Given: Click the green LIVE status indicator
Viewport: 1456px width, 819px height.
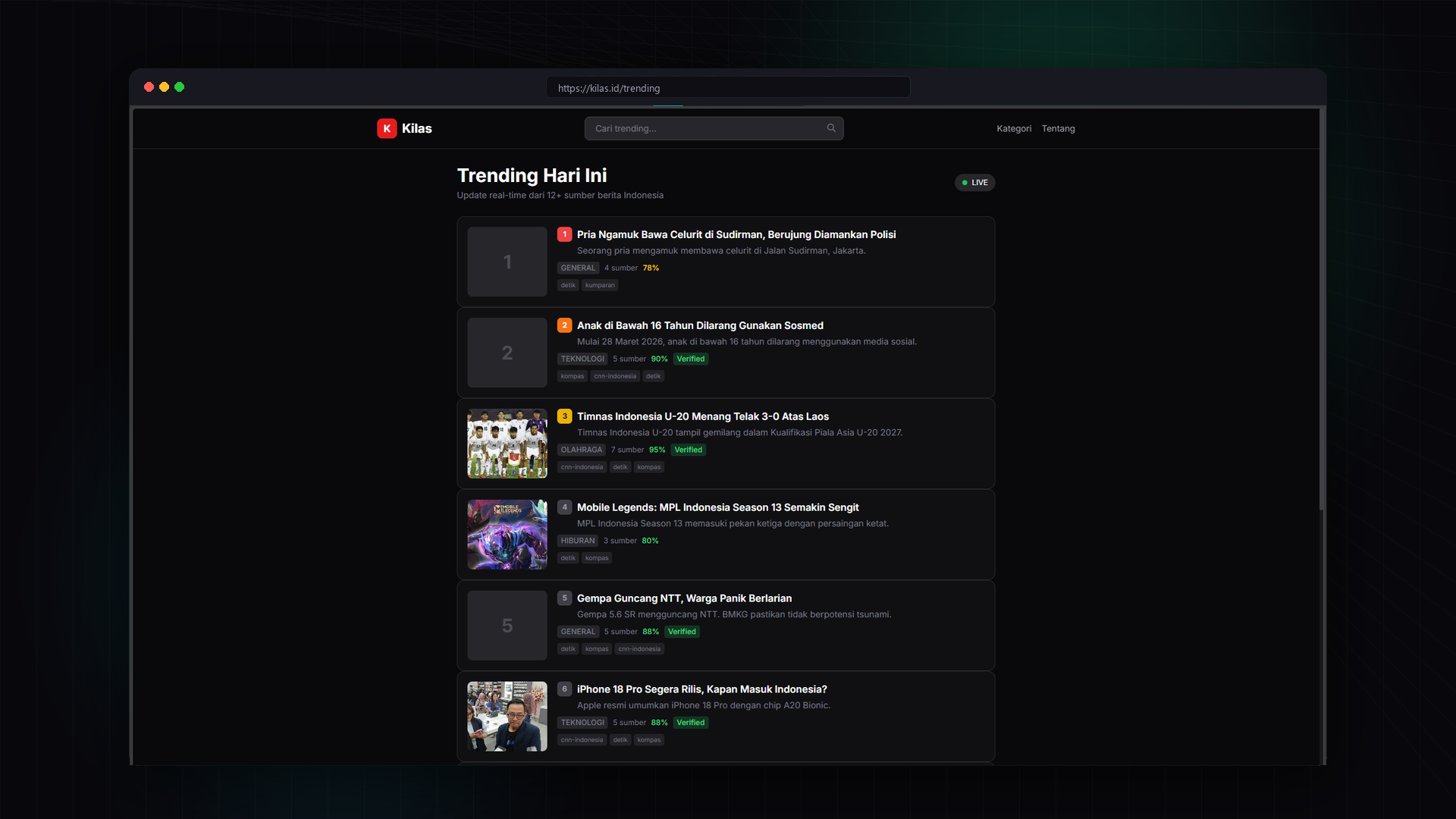Looking at the screenshot, I should (x=974, y=183).
